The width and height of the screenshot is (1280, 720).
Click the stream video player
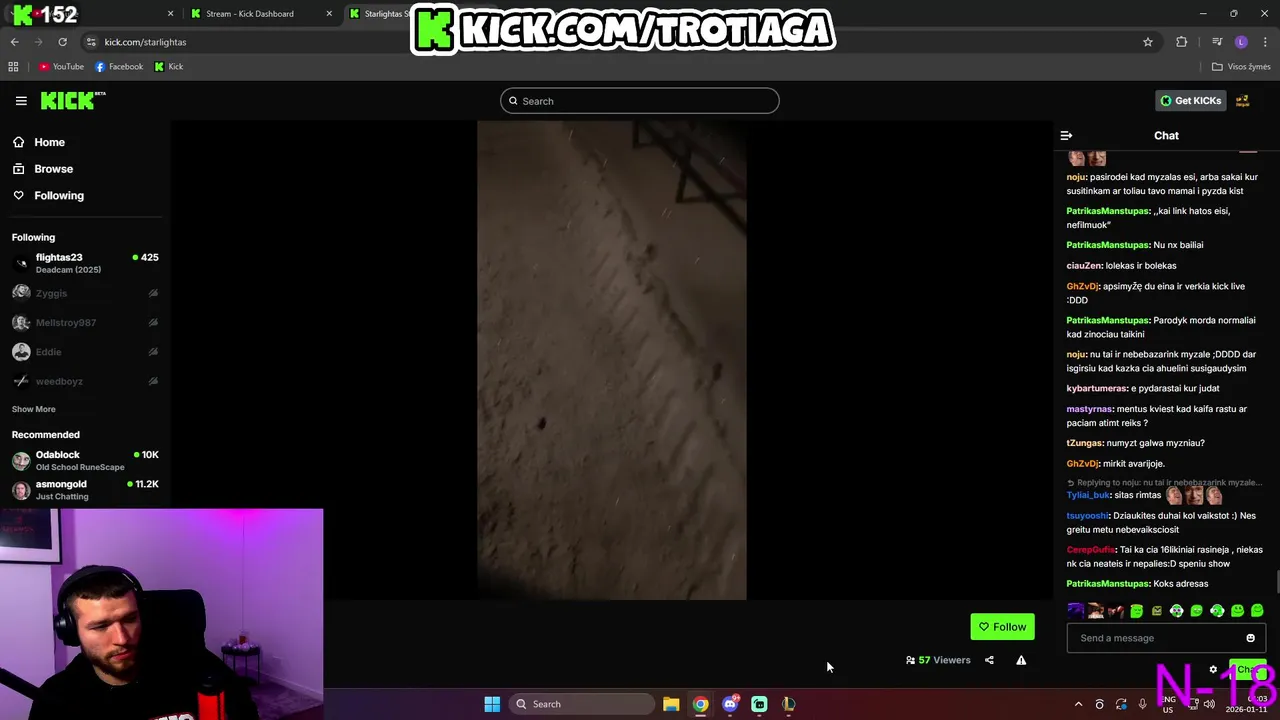tap(611, 360)
